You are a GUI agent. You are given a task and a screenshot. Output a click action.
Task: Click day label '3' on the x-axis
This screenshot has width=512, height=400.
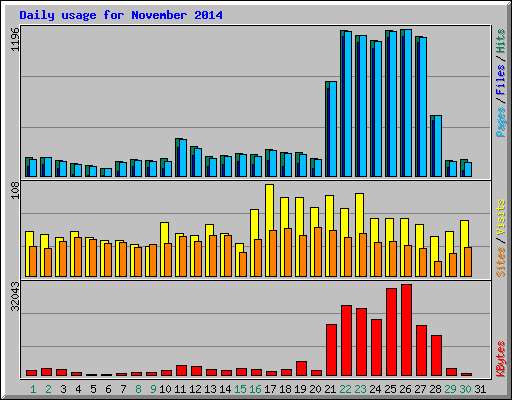[63, 389]
